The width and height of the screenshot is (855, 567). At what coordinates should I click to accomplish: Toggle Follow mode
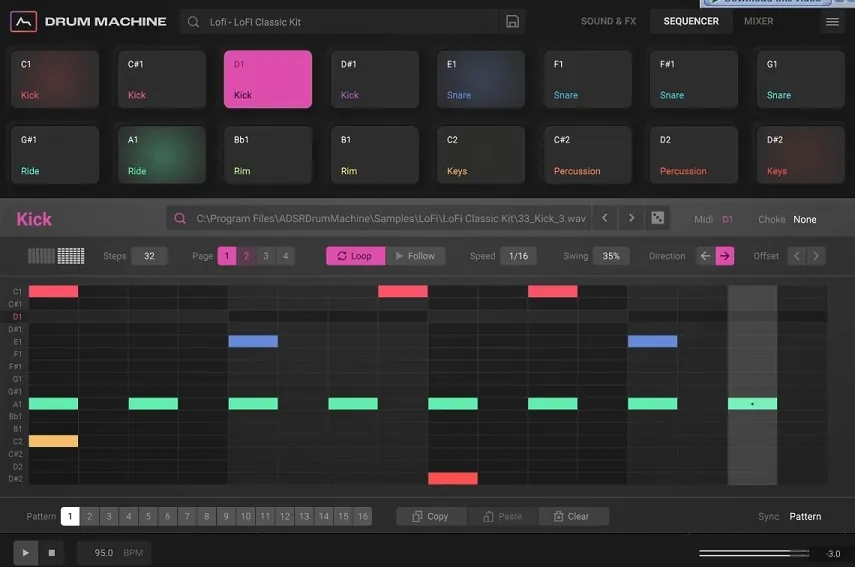(x=416, y=256)
